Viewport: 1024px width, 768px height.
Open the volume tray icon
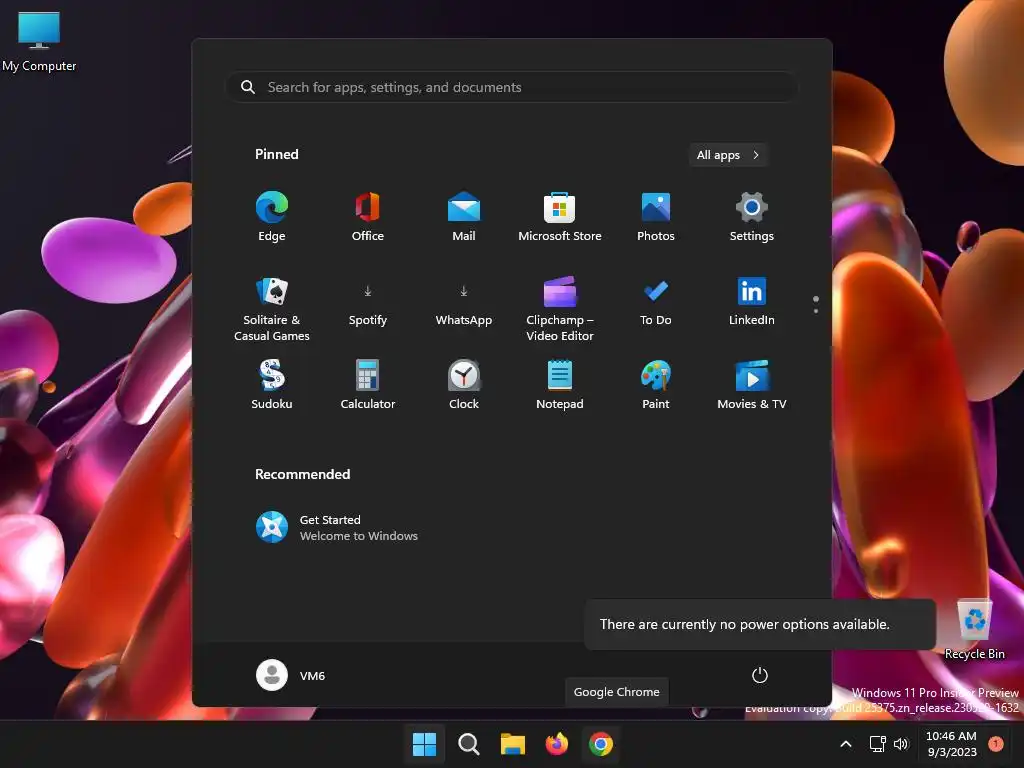901,744
